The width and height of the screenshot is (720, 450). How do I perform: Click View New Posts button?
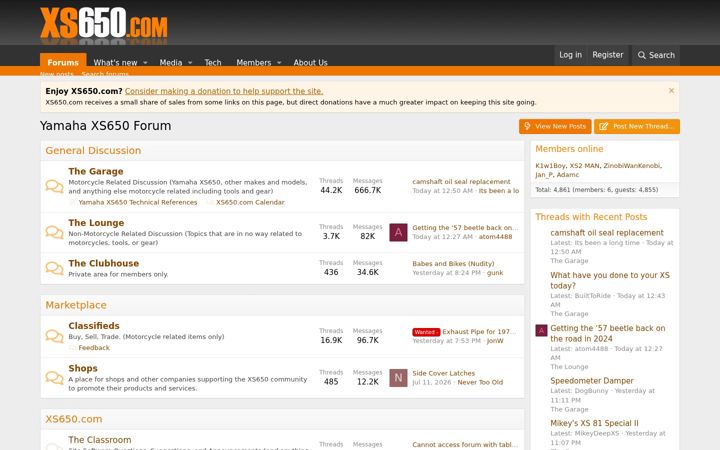(x=555, y=126)
